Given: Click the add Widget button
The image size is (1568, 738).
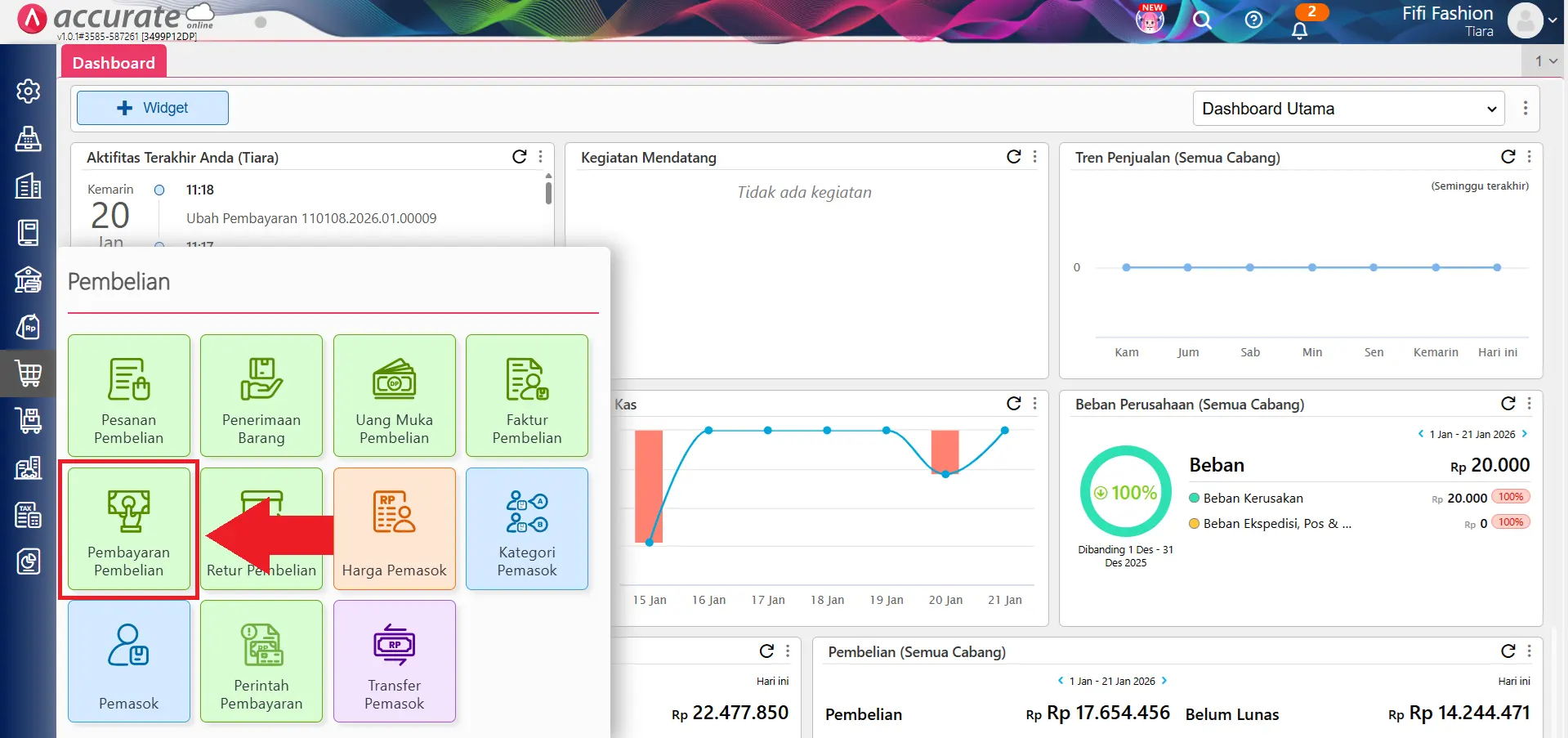Looking at the screenshot, I should pyautogui.click(x=153, y=108).
